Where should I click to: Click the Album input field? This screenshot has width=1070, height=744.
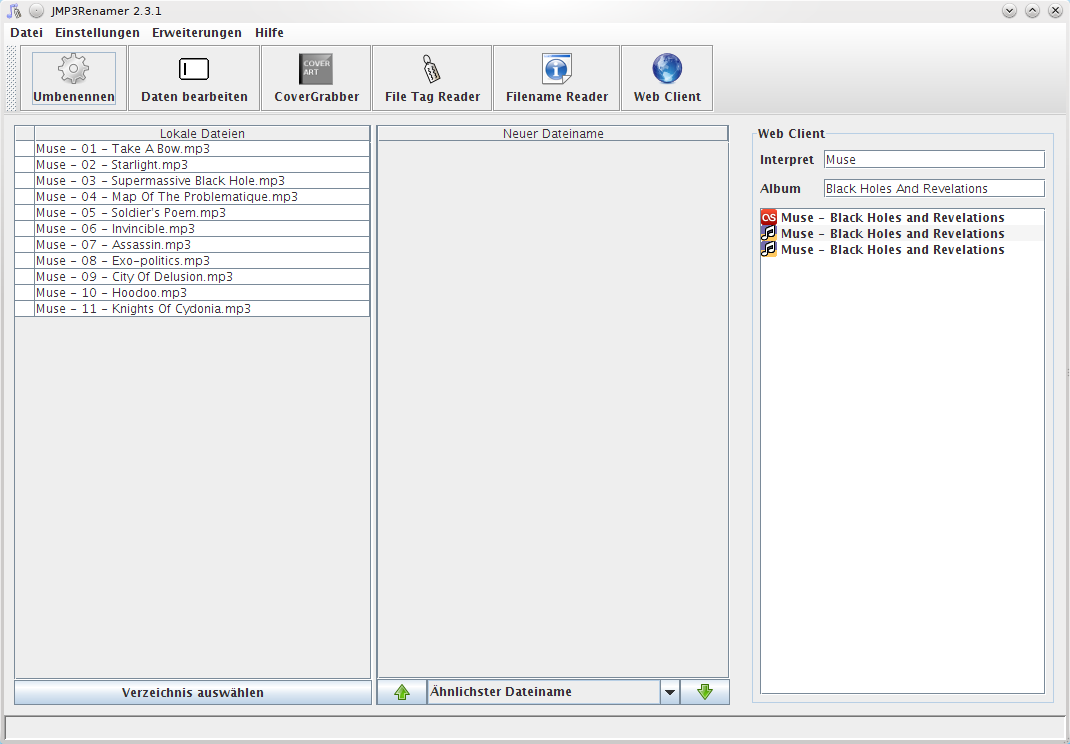pos(934,188)
